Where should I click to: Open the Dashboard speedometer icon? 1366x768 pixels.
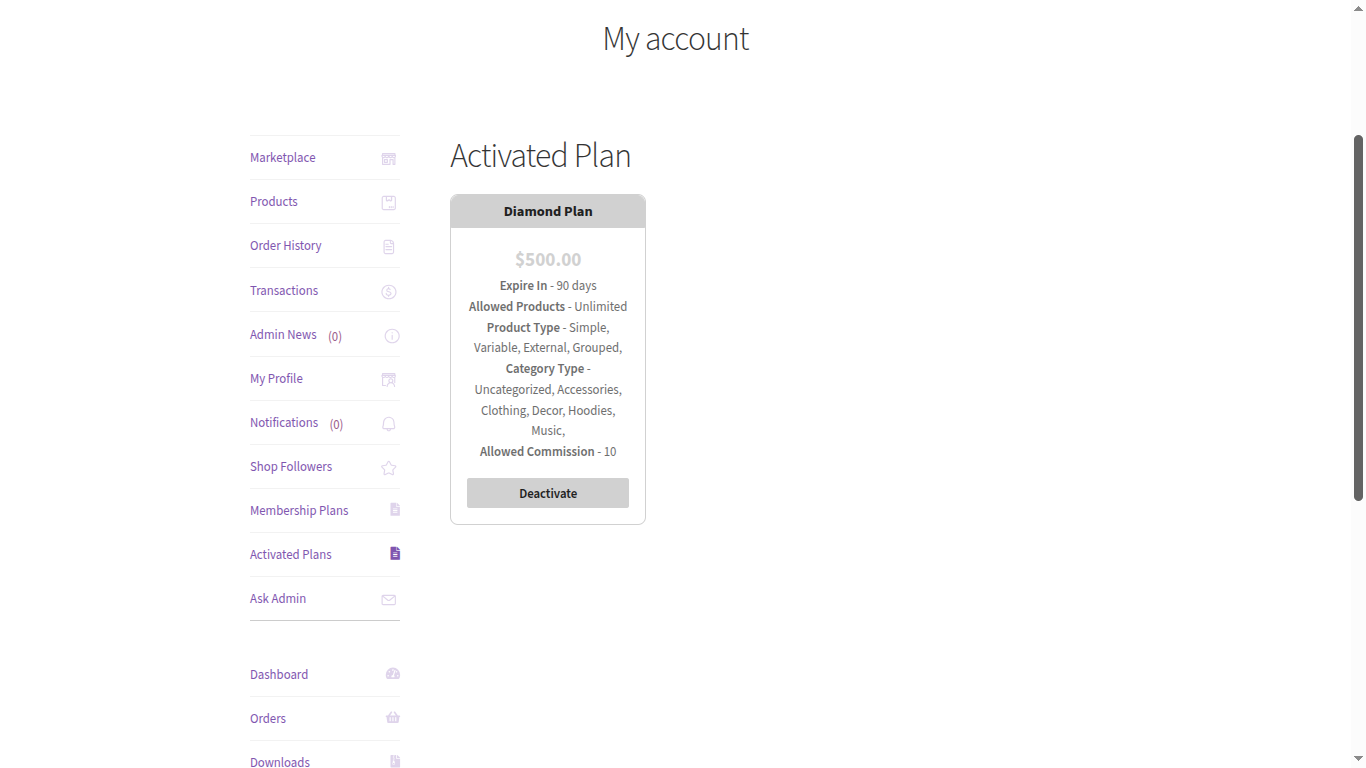(392, 673)
